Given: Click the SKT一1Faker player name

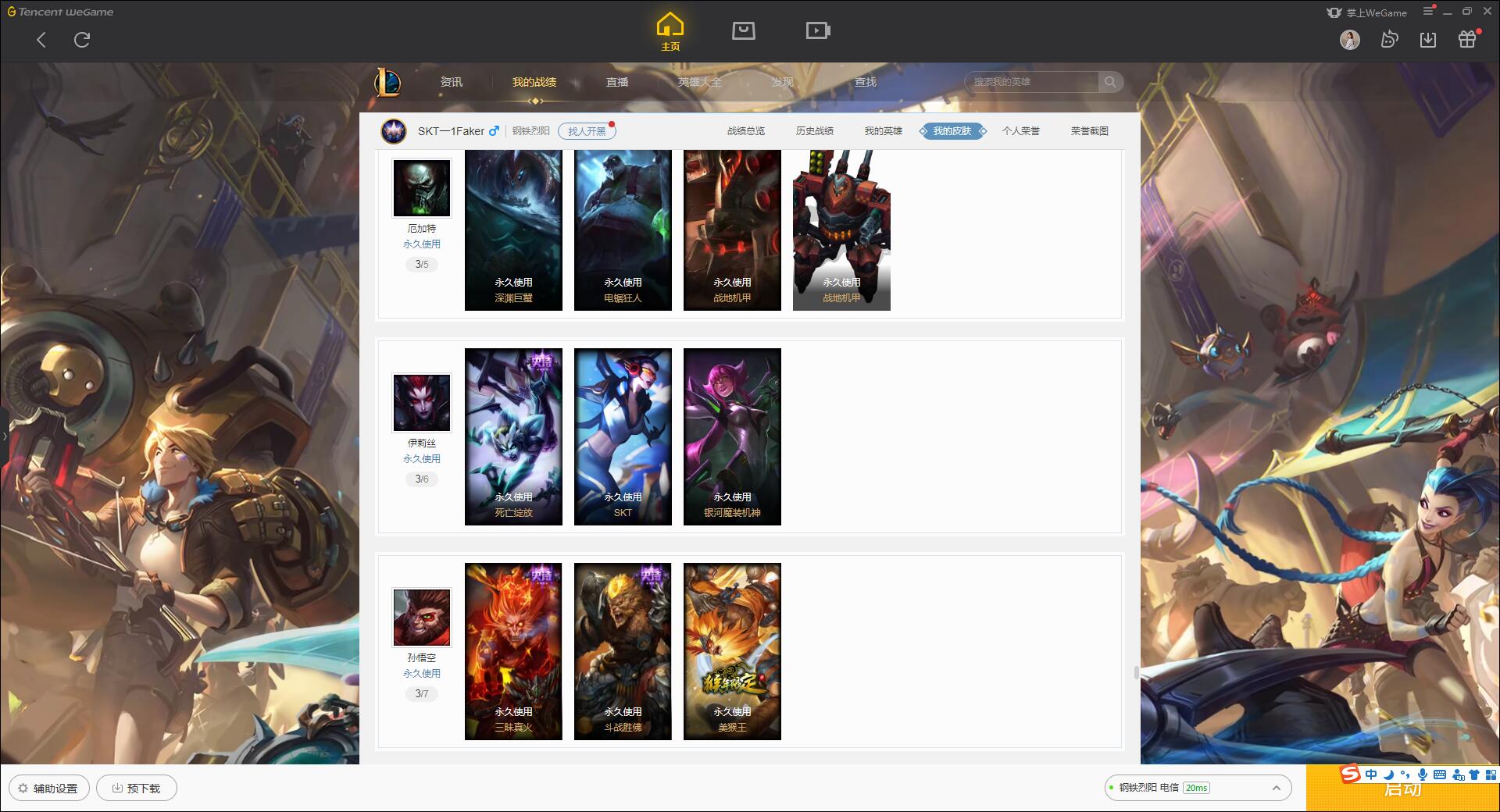Looking at the screenshot, I should point(451,131).
